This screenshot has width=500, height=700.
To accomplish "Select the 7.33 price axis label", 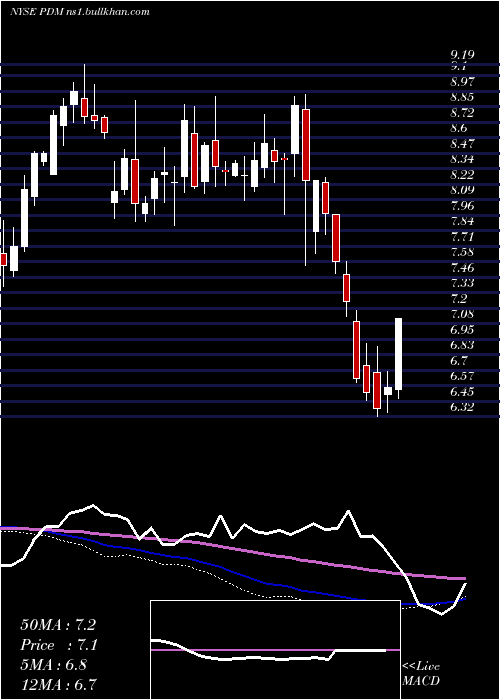I will pyautogui.click(x=462, y=283).
